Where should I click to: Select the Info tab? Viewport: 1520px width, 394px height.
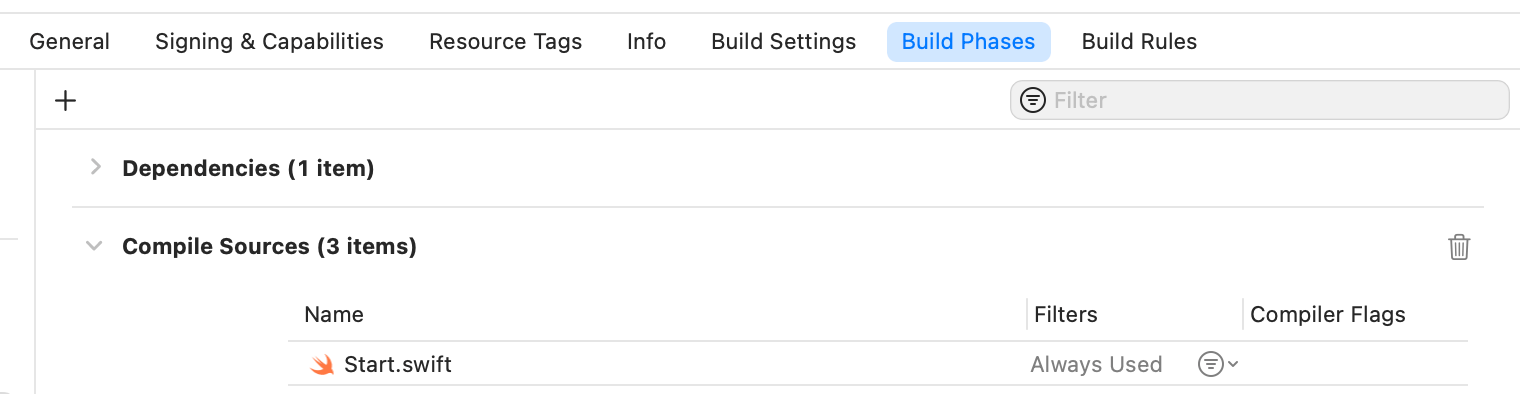(646, 41)
